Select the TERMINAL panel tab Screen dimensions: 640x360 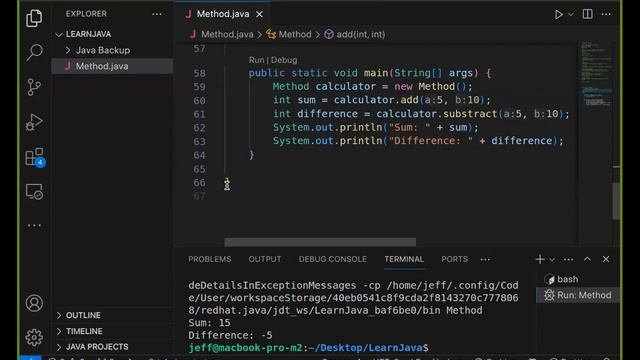tap(404, 259)
